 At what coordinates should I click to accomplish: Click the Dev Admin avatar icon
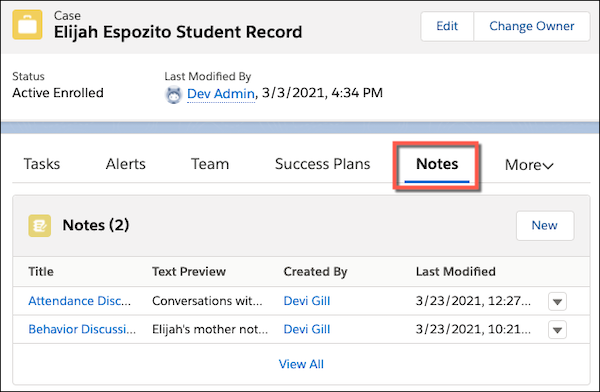point(173,95)
